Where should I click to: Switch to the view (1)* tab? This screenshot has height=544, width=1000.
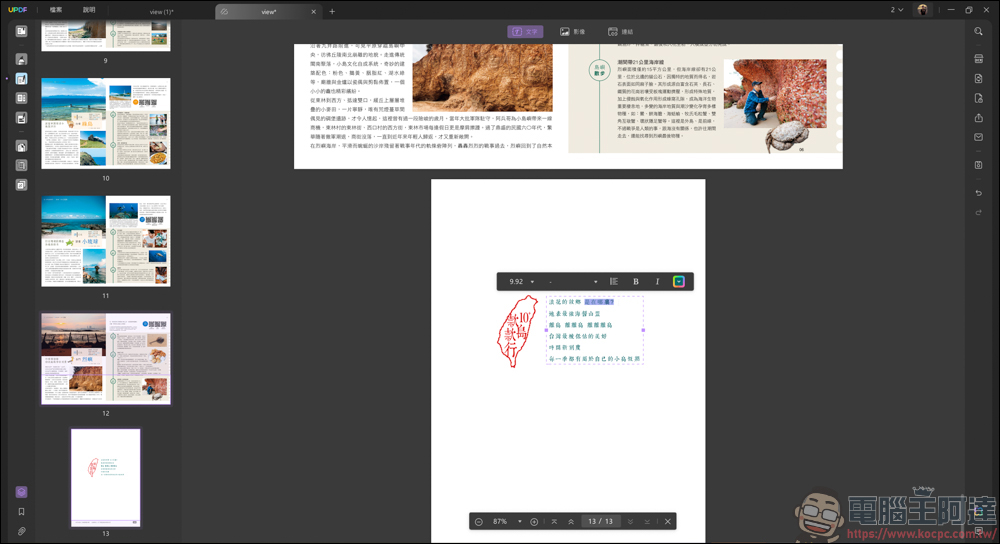coord(161,11)
